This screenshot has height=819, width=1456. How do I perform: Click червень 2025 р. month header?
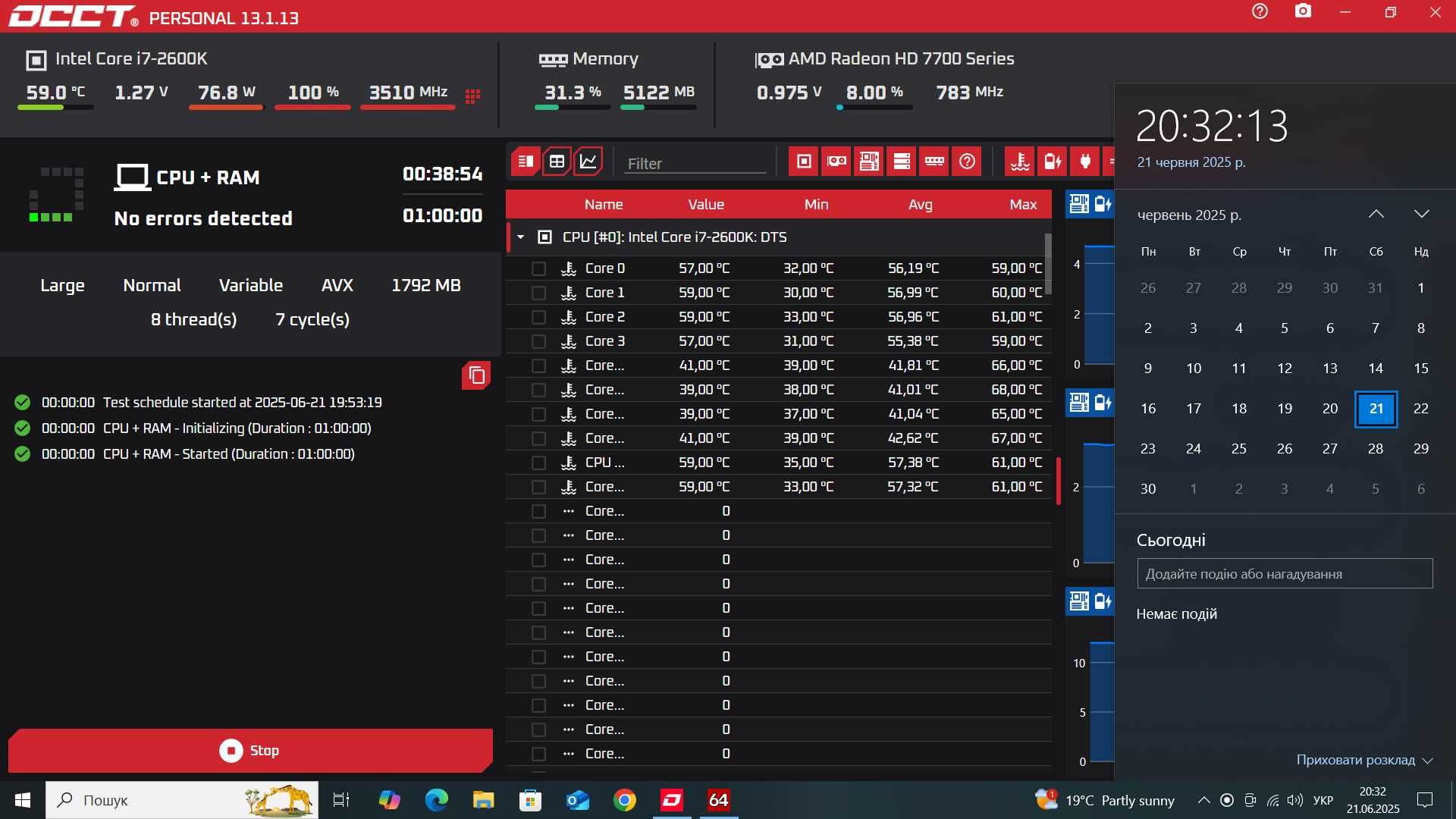pos(1189,215)
